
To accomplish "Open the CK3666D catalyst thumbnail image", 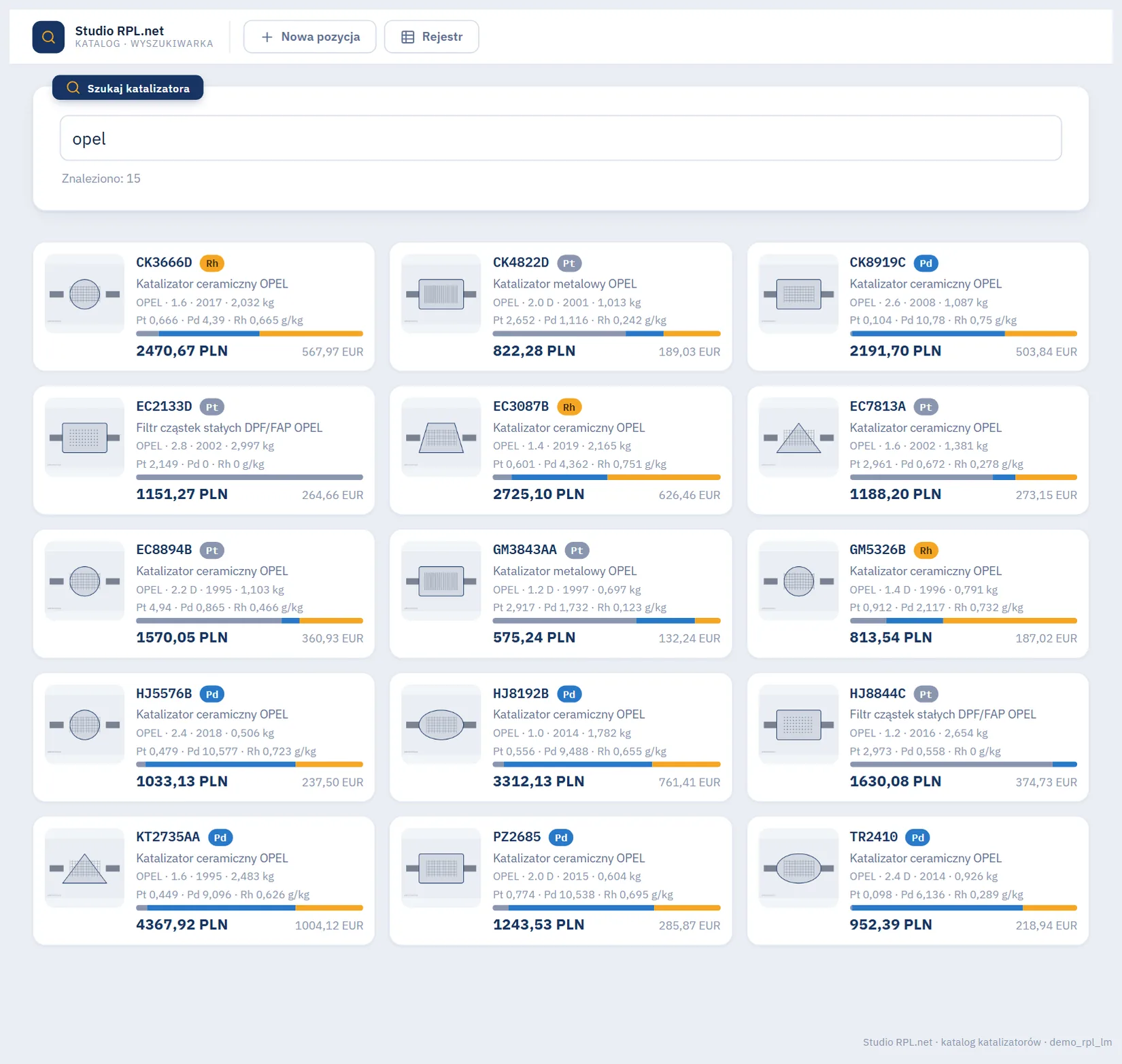I will coord(84,294).
